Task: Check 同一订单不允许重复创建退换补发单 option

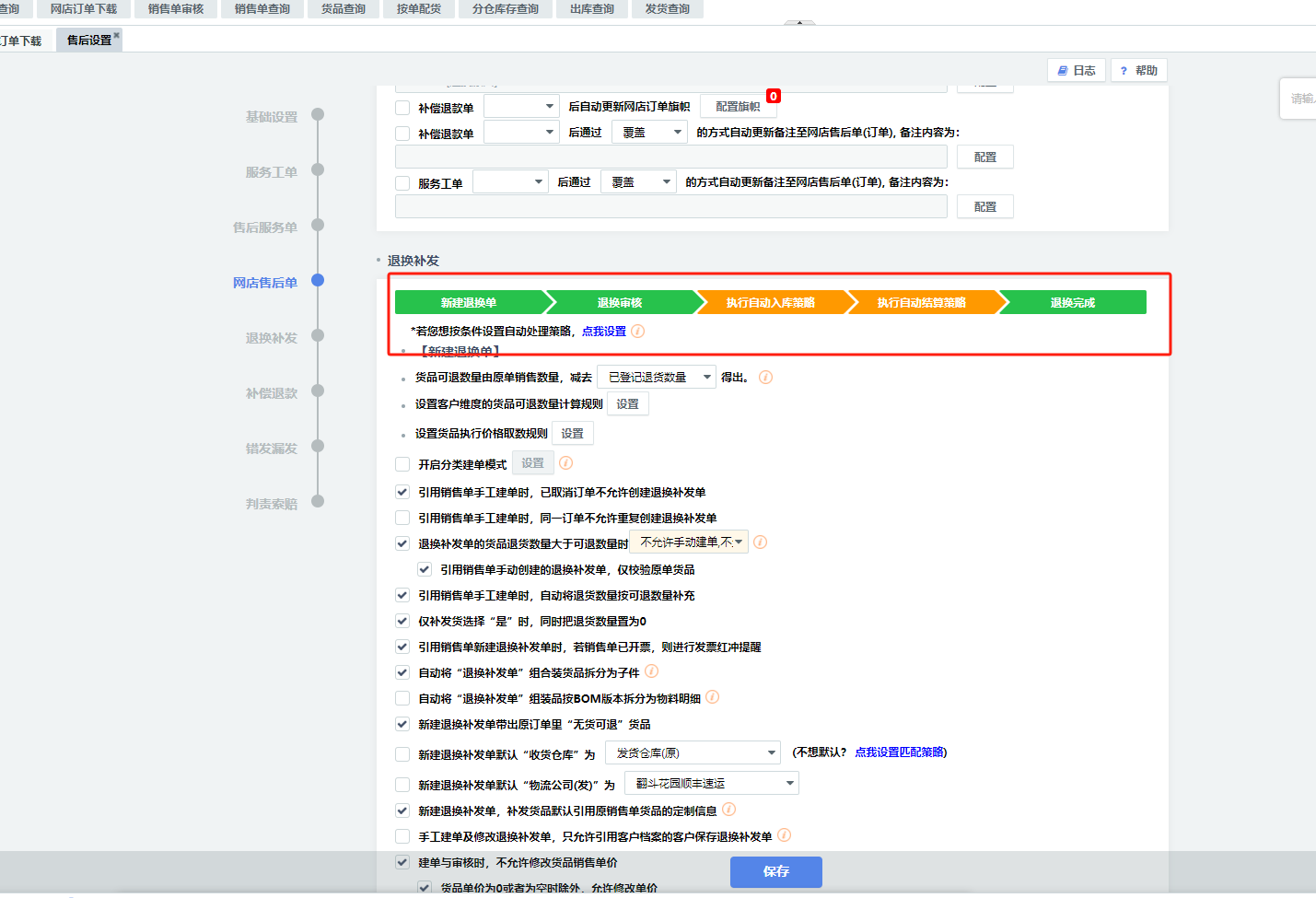Action: (402, 519)
